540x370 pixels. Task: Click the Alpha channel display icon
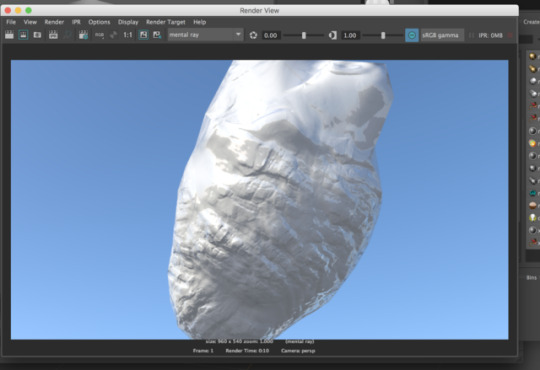[113, 35]
